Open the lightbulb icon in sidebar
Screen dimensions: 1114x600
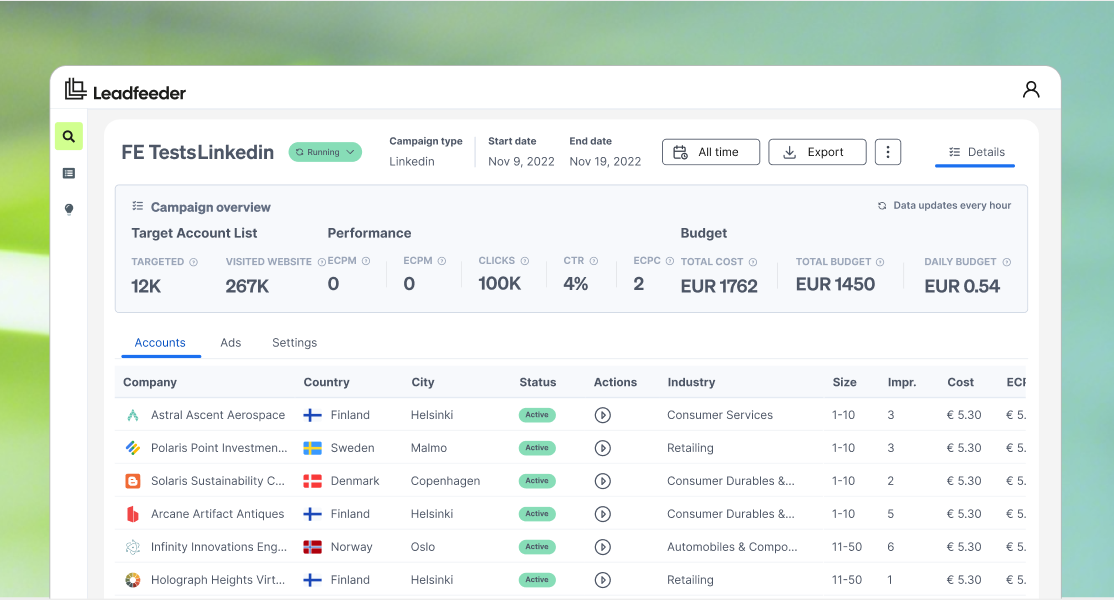[x=69, y=209]
